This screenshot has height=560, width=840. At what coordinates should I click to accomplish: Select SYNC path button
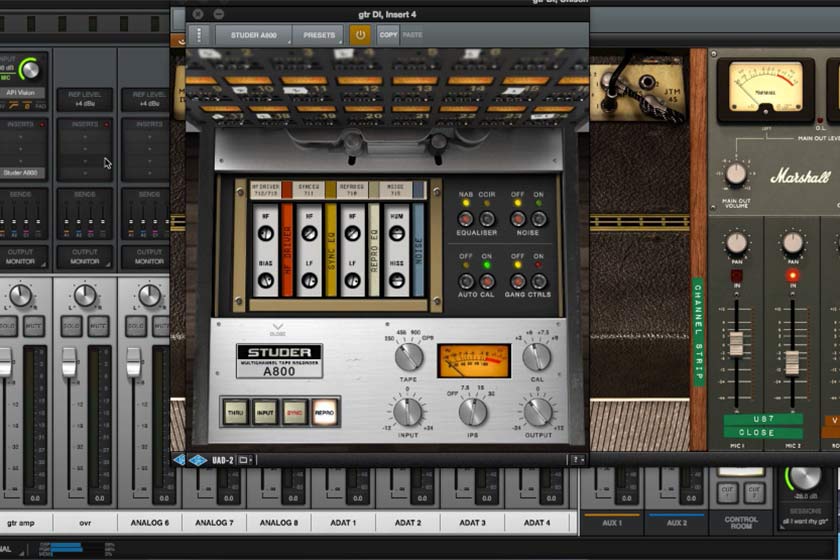[x=294, y=413]
